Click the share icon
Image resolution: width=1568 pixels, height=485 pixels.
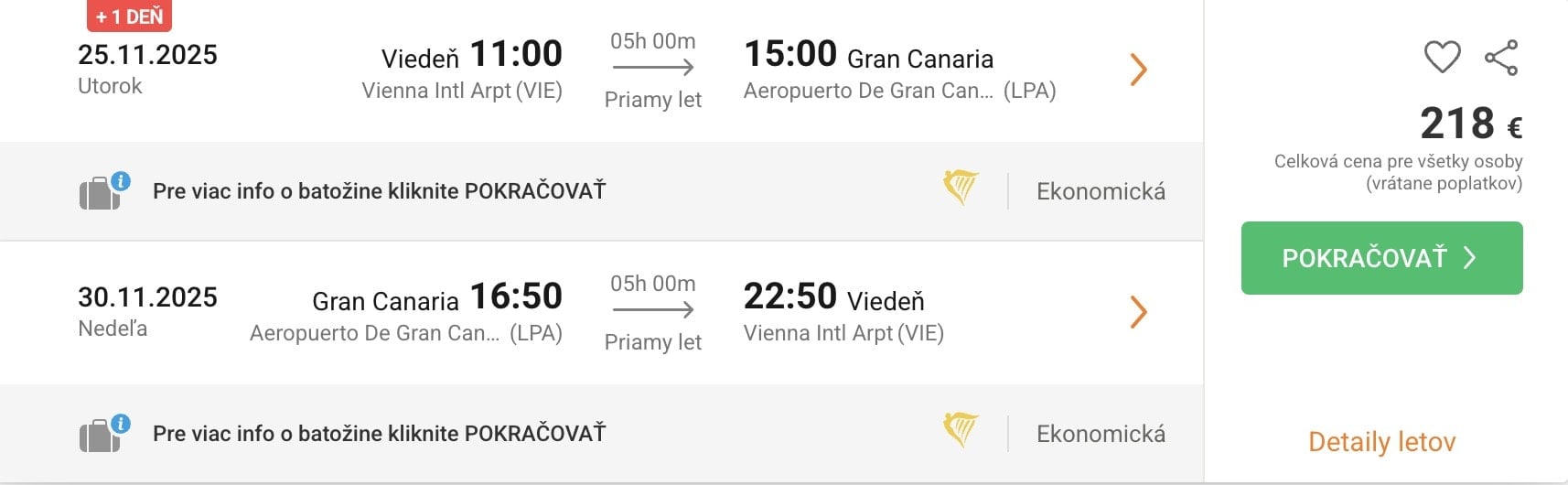[x=1501, y=58]
